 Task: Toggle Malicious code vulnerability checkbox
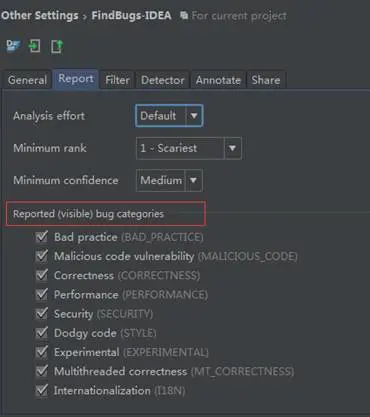[x=42, y=256]
